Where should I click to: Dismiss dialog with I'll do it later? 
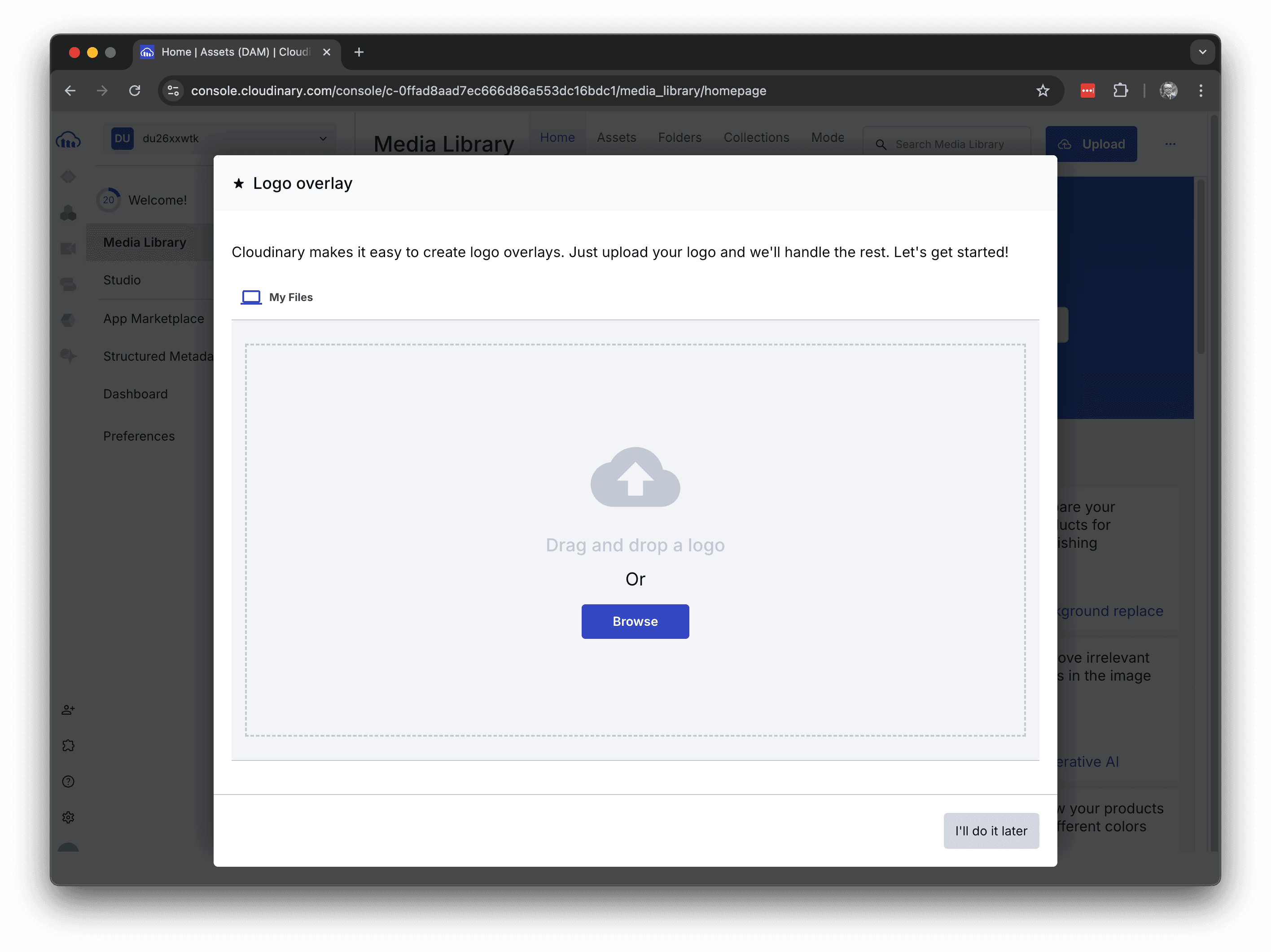point(991,831)
